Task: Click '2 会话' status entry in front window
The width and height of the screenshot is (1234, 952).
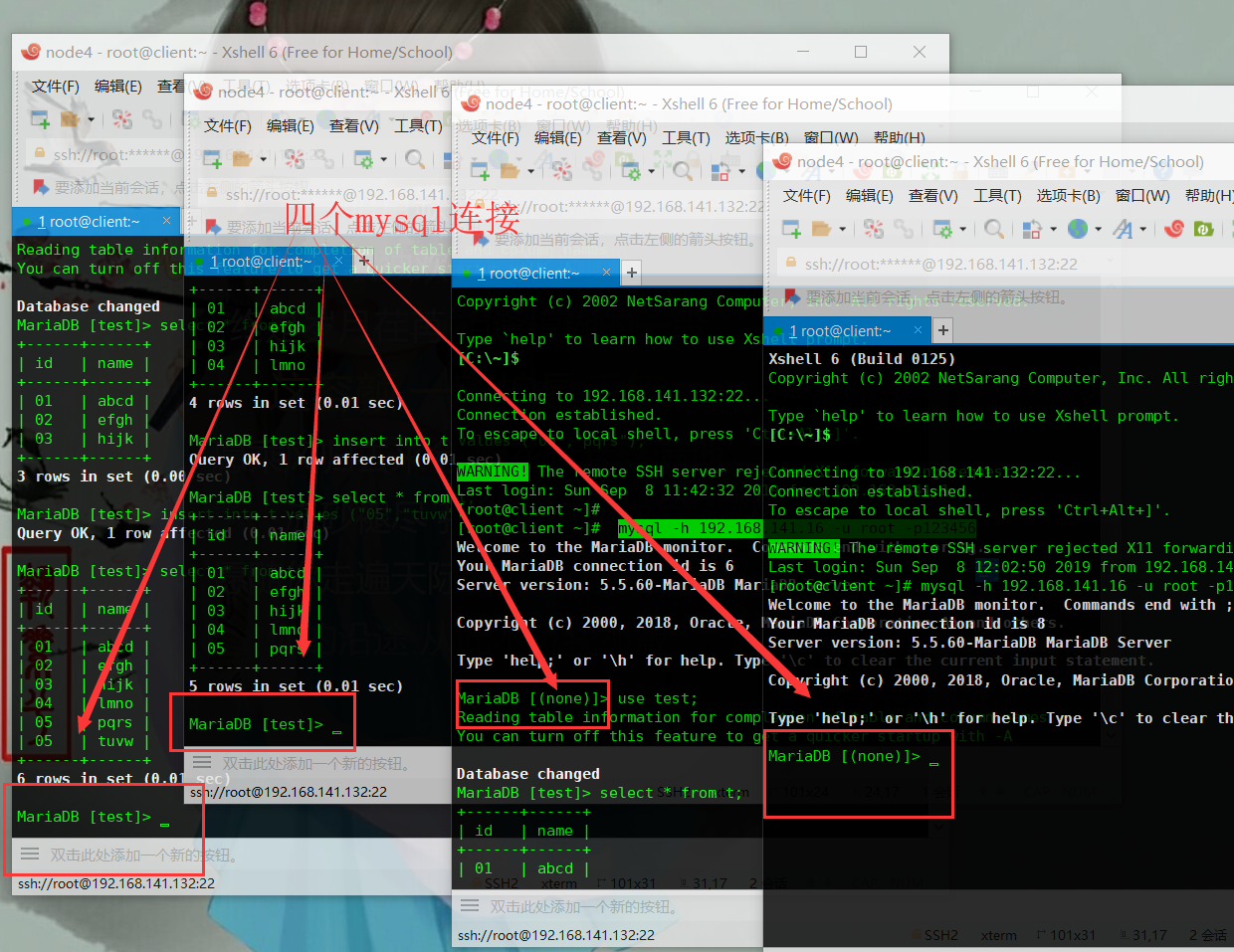Action: pos(1207,935)
